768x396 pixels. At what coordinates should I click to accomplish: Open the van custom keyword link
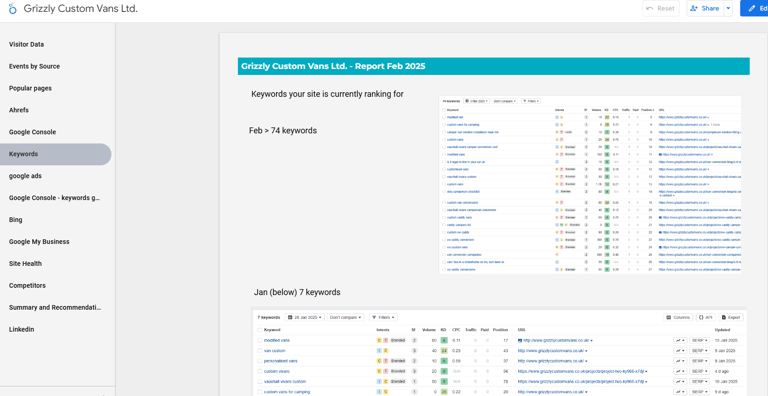[x=274, y=350]
